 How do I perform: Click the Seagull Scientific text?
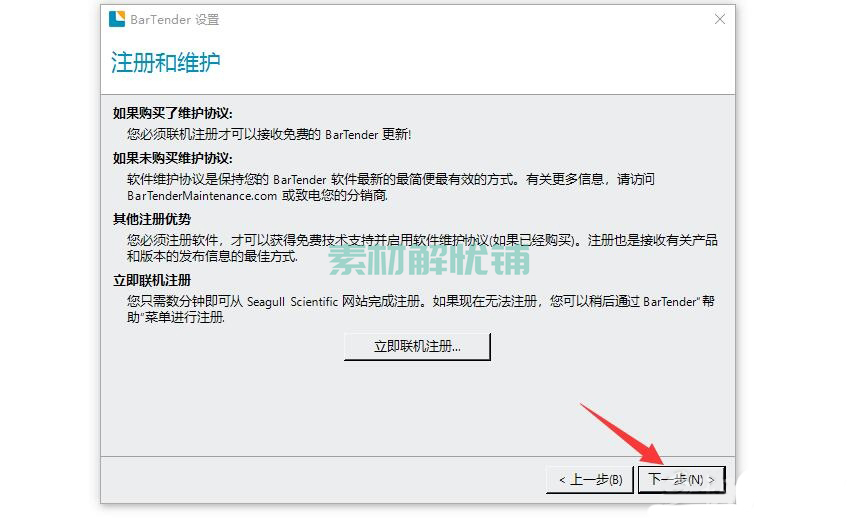pos(292,301)
